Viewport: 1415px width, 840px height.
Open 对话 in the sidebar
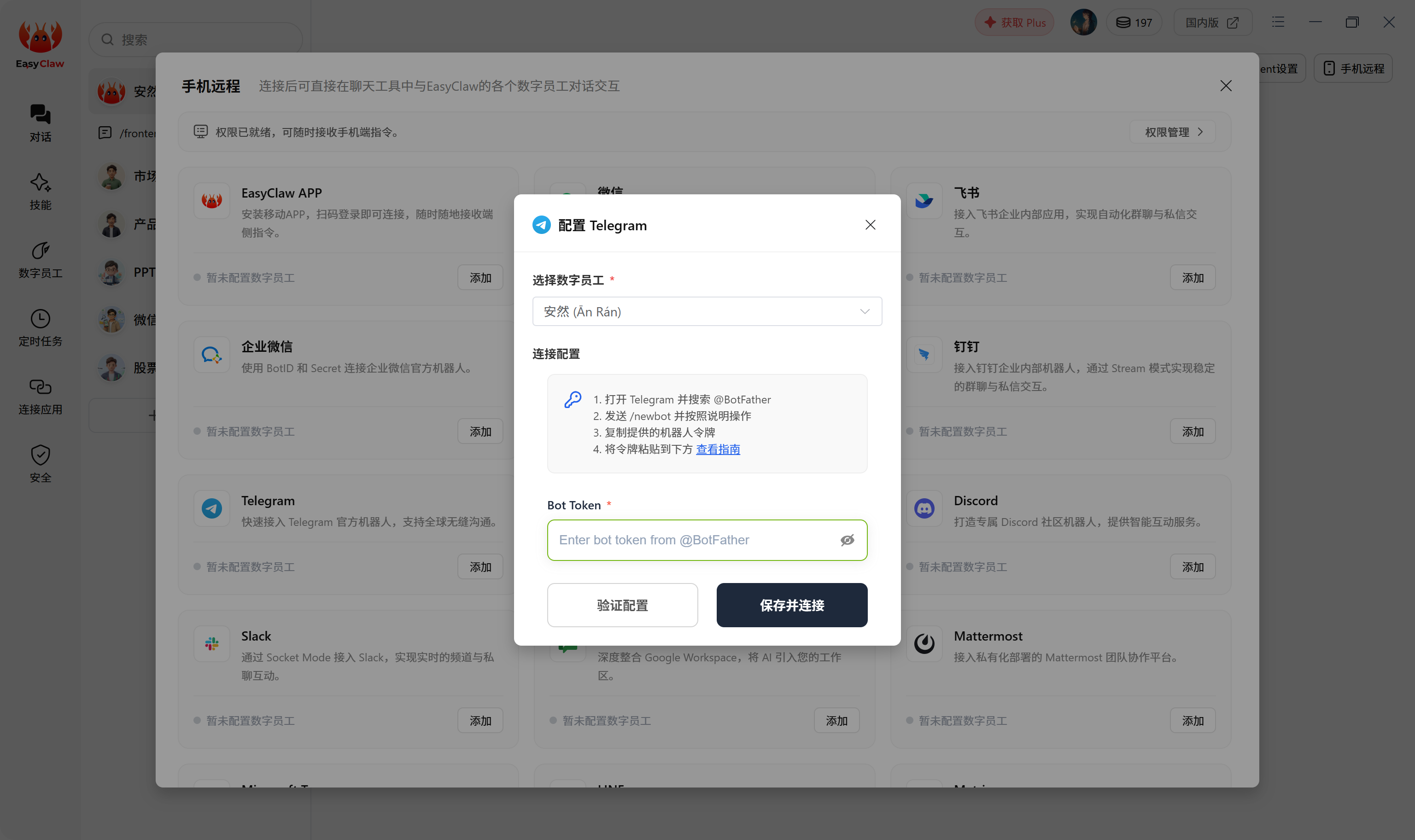tap(40, 123)
